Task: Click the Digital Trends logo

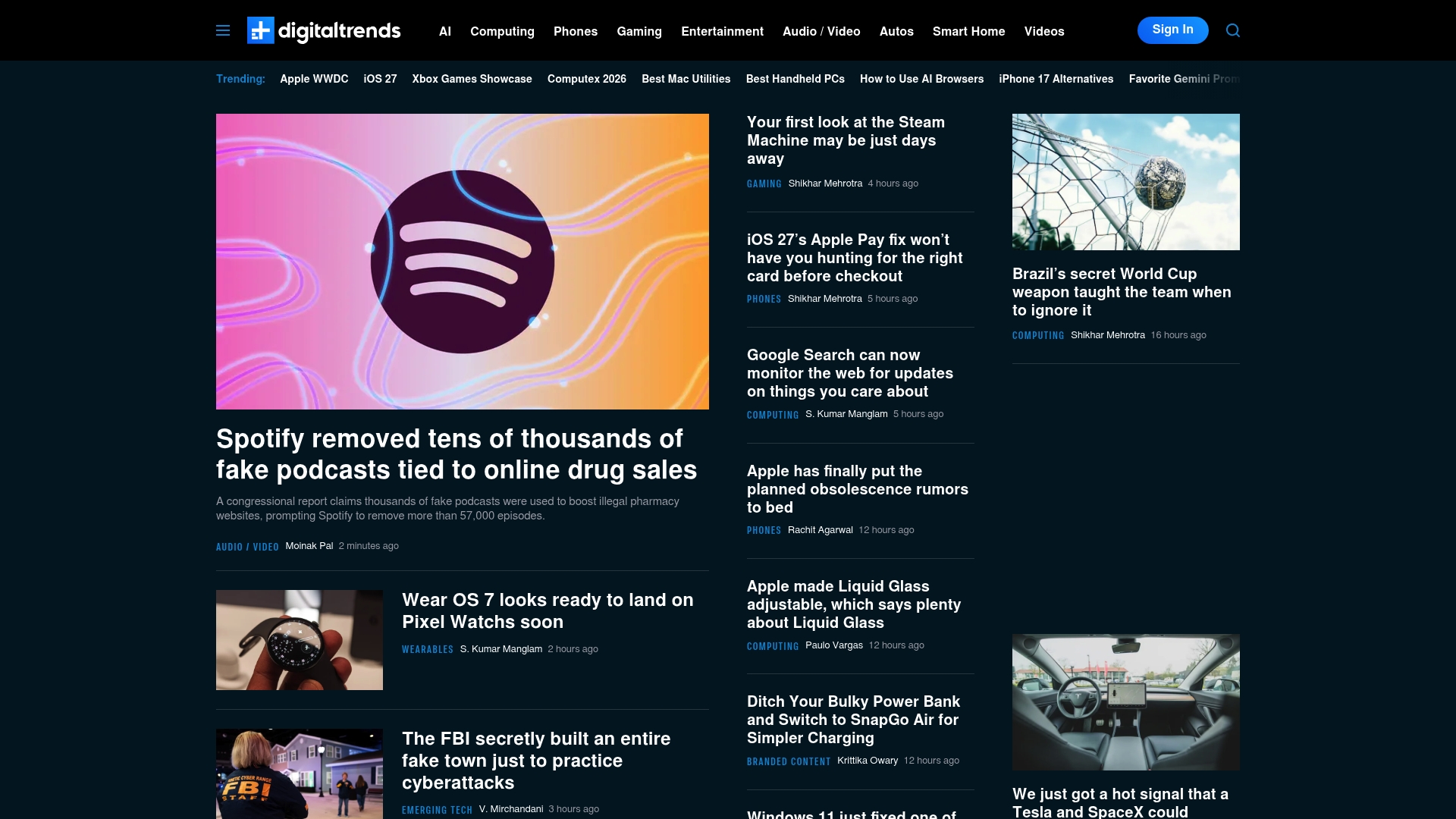Action: (x=324, y=30)
